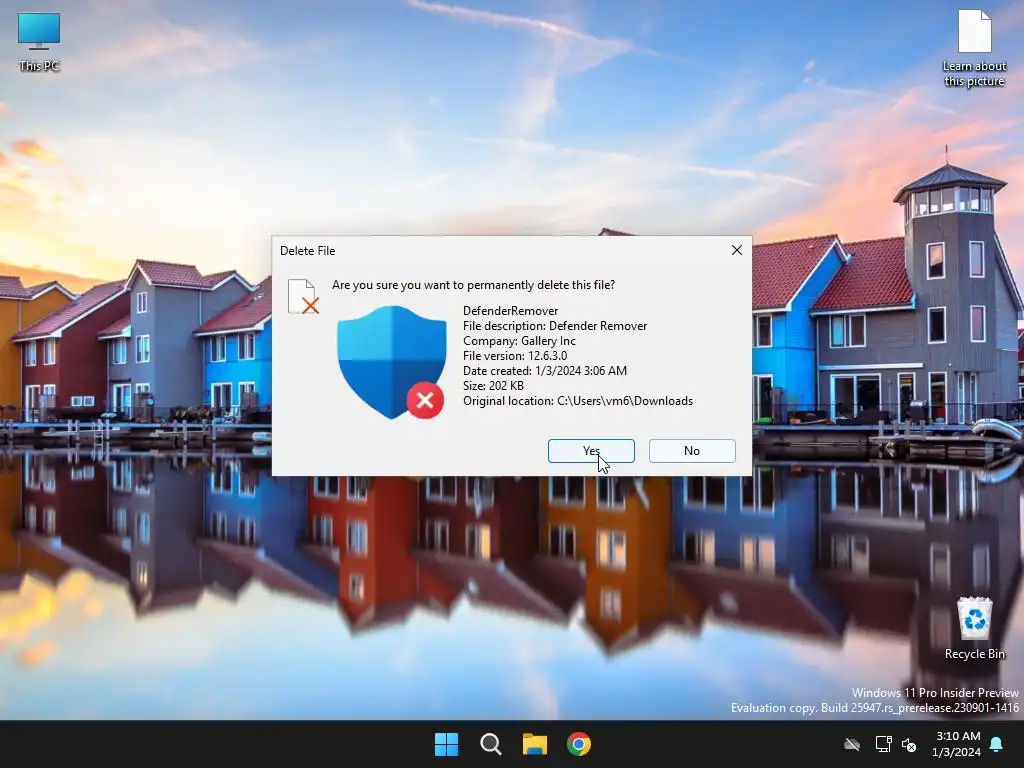Open taskbar Search
The width and height of the screenshot is (1024, 768).
(x=490, y=744)
